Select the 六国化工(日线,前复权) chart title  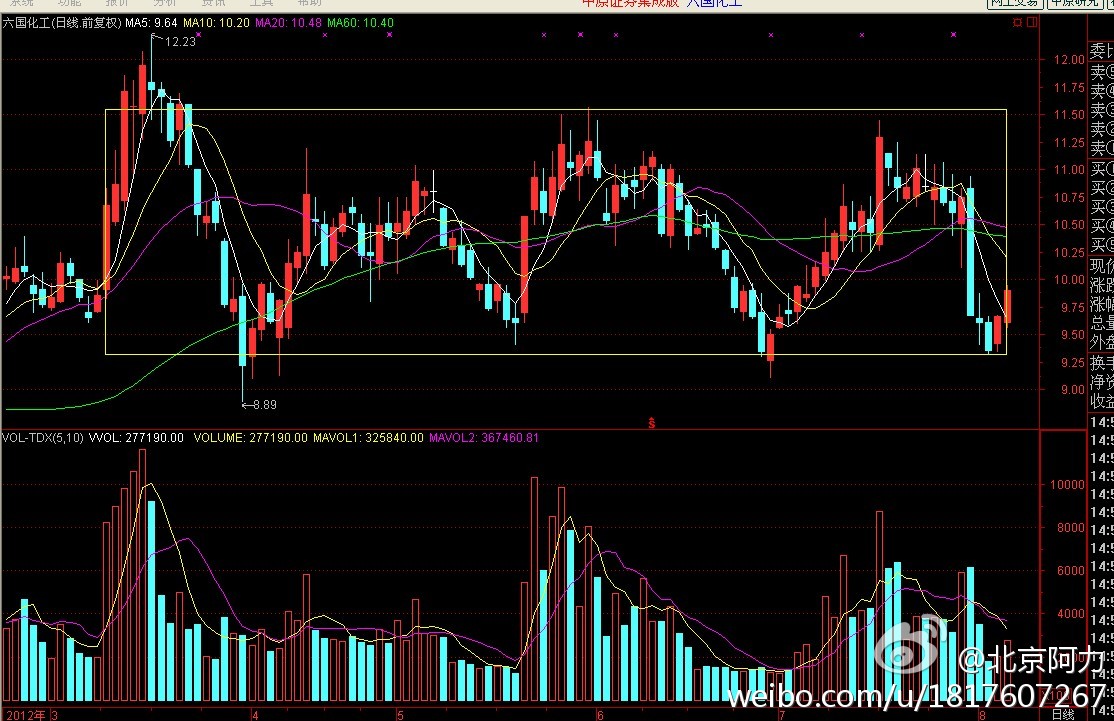pyautogui.click(x=62, y=22)
